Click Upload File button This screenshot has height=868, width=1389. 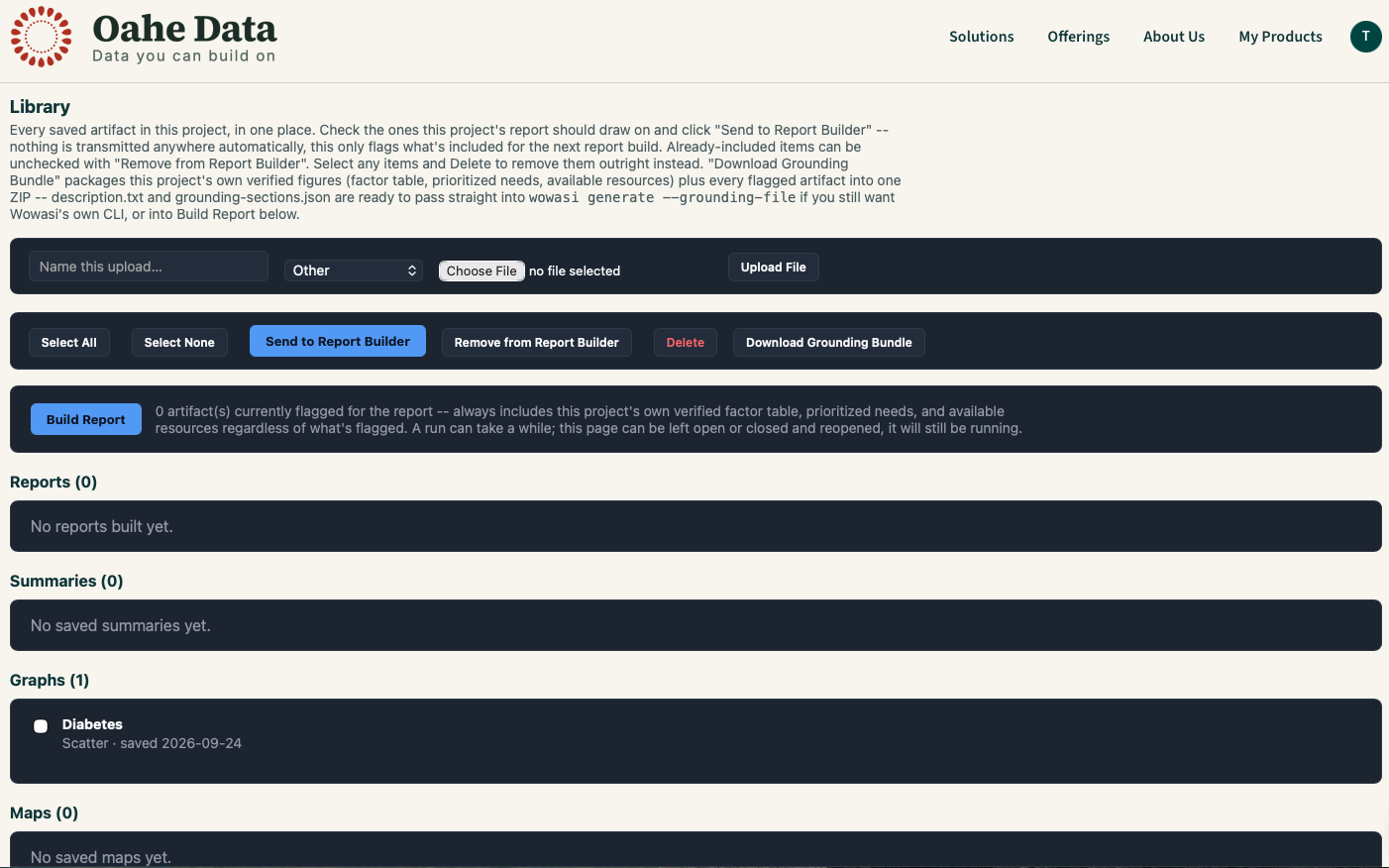pos(774,268)
